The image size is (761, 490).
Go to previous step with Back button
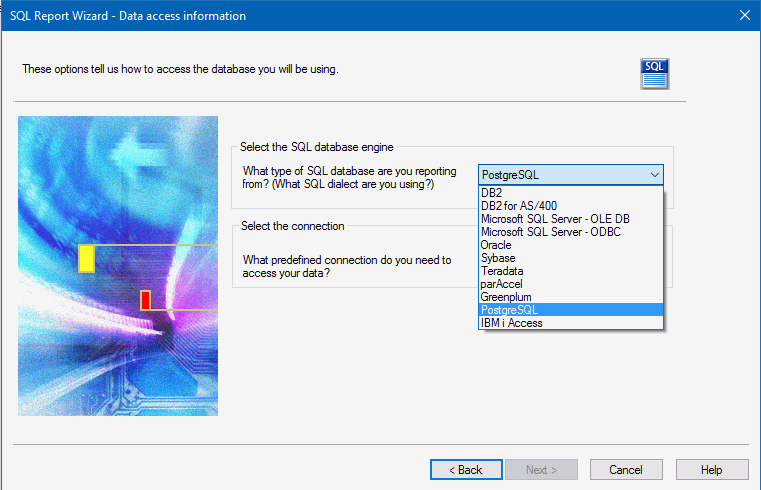coord(466,470)
